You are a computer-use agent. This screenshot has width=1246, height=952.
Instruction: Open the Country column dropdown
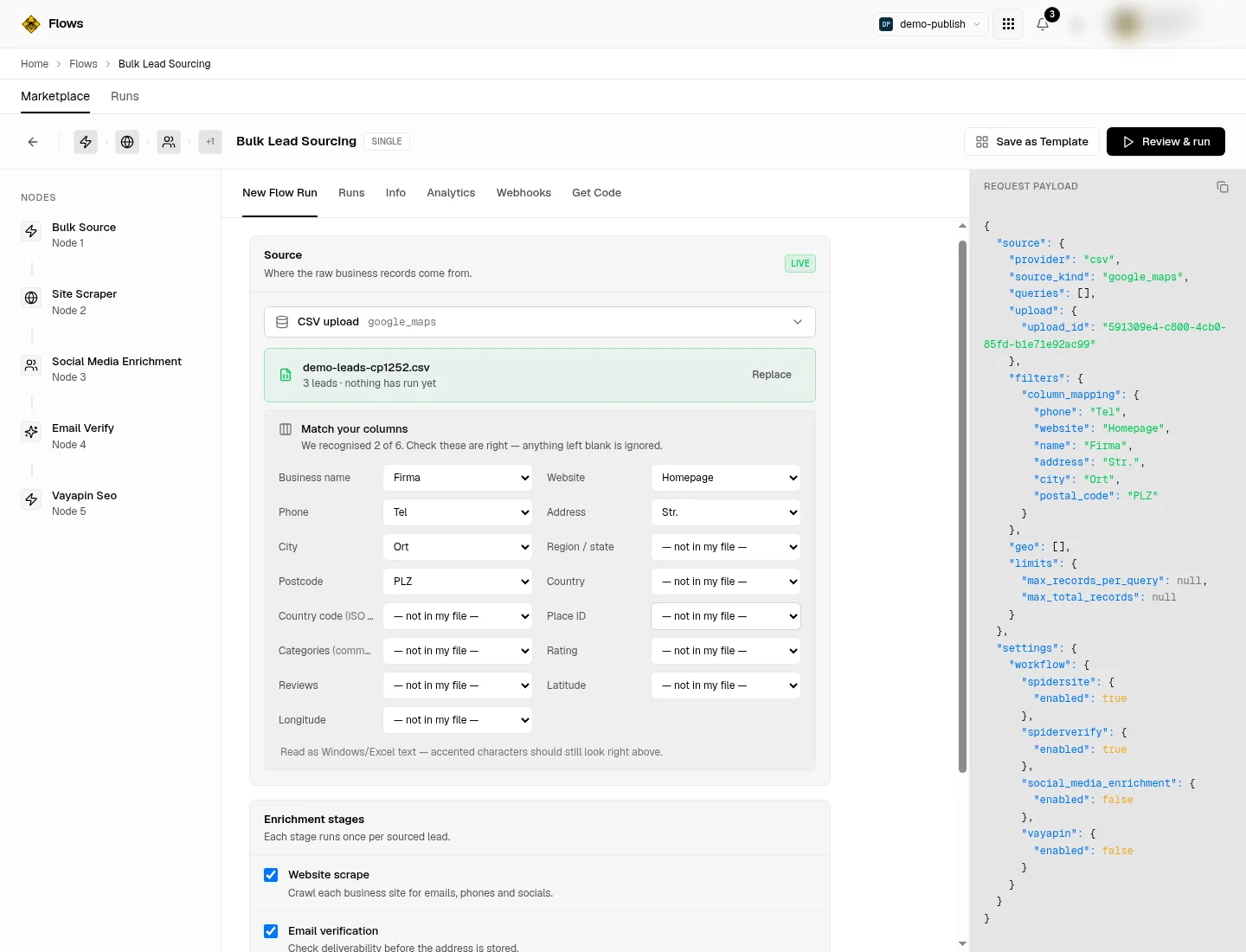click(726, 582)
